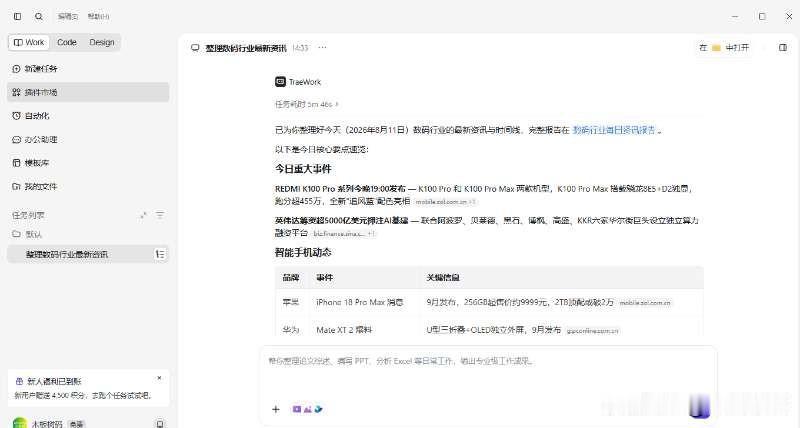The image size is (800, 428).
Task: Toggle the right side panel icon
Action: coord(783,47)
